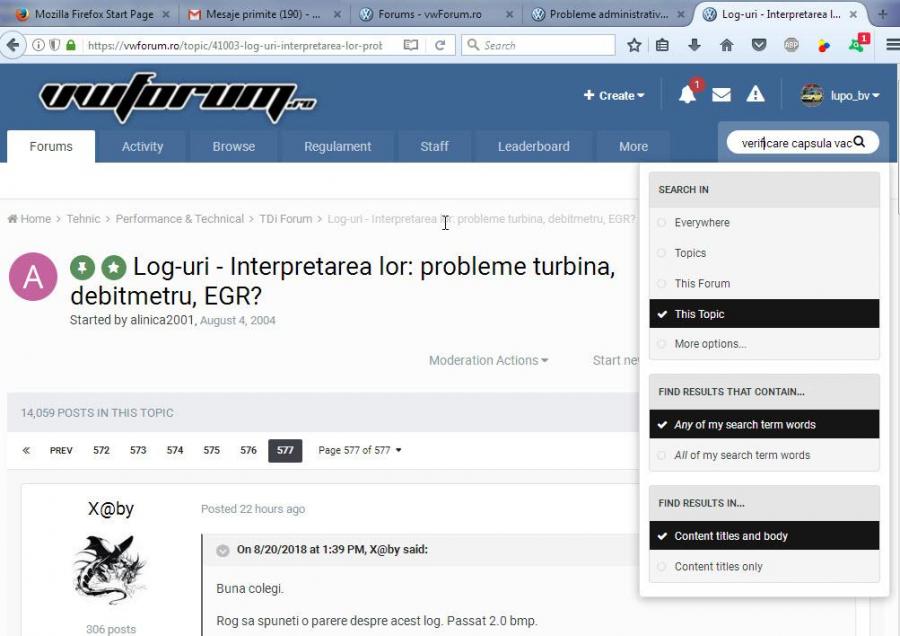Select the Everywhere search option
This screenshot has width=900, height=636.
701,223
